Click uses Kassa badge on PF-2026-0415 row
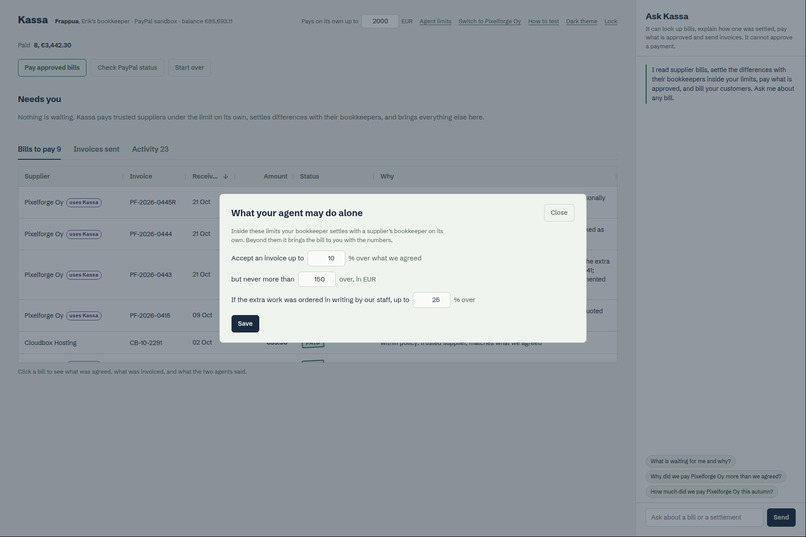The image size is (806, 537). click(84, 316)
